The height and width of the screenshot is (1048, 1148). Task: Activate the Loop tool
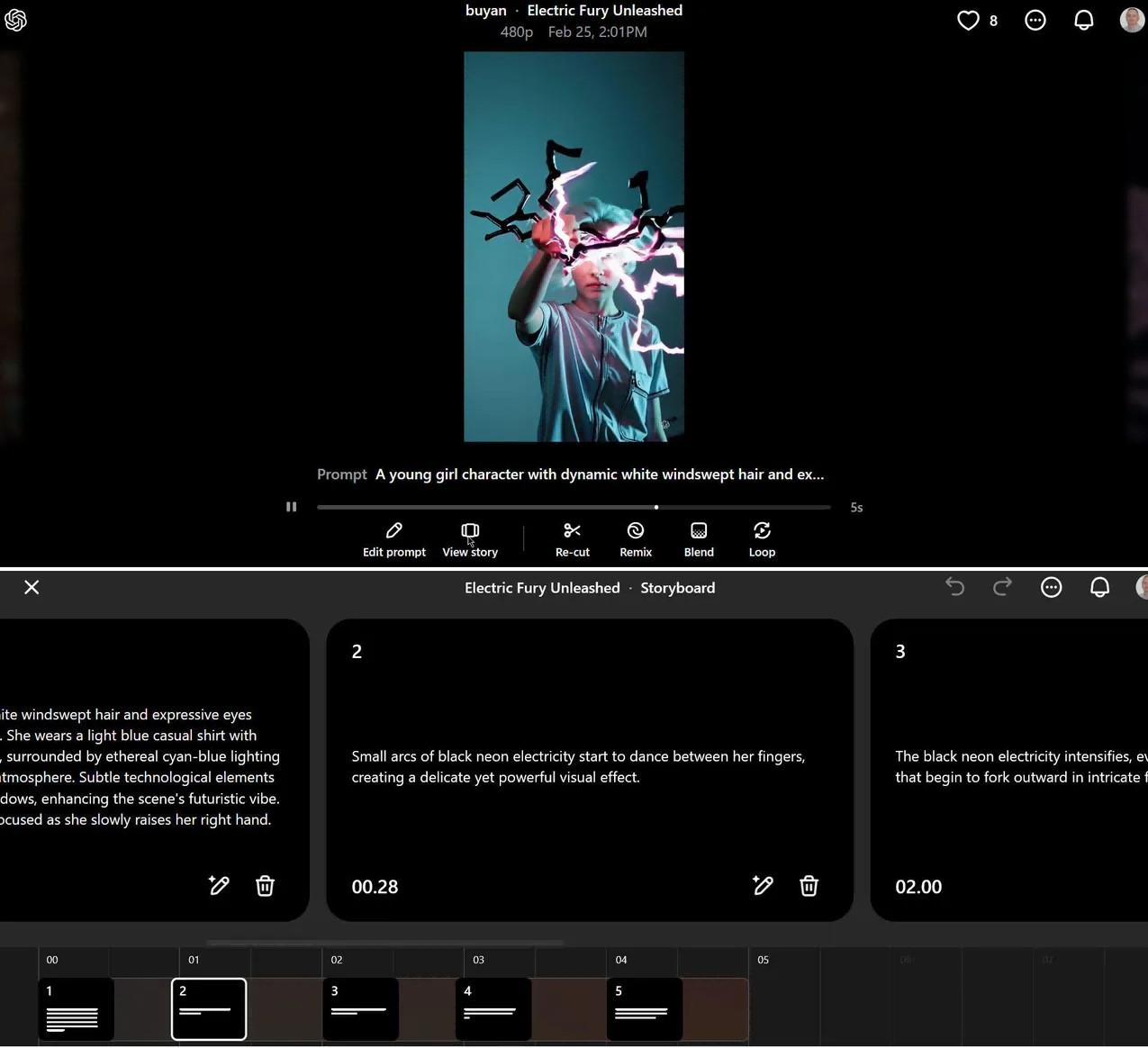tap(762, 531)
